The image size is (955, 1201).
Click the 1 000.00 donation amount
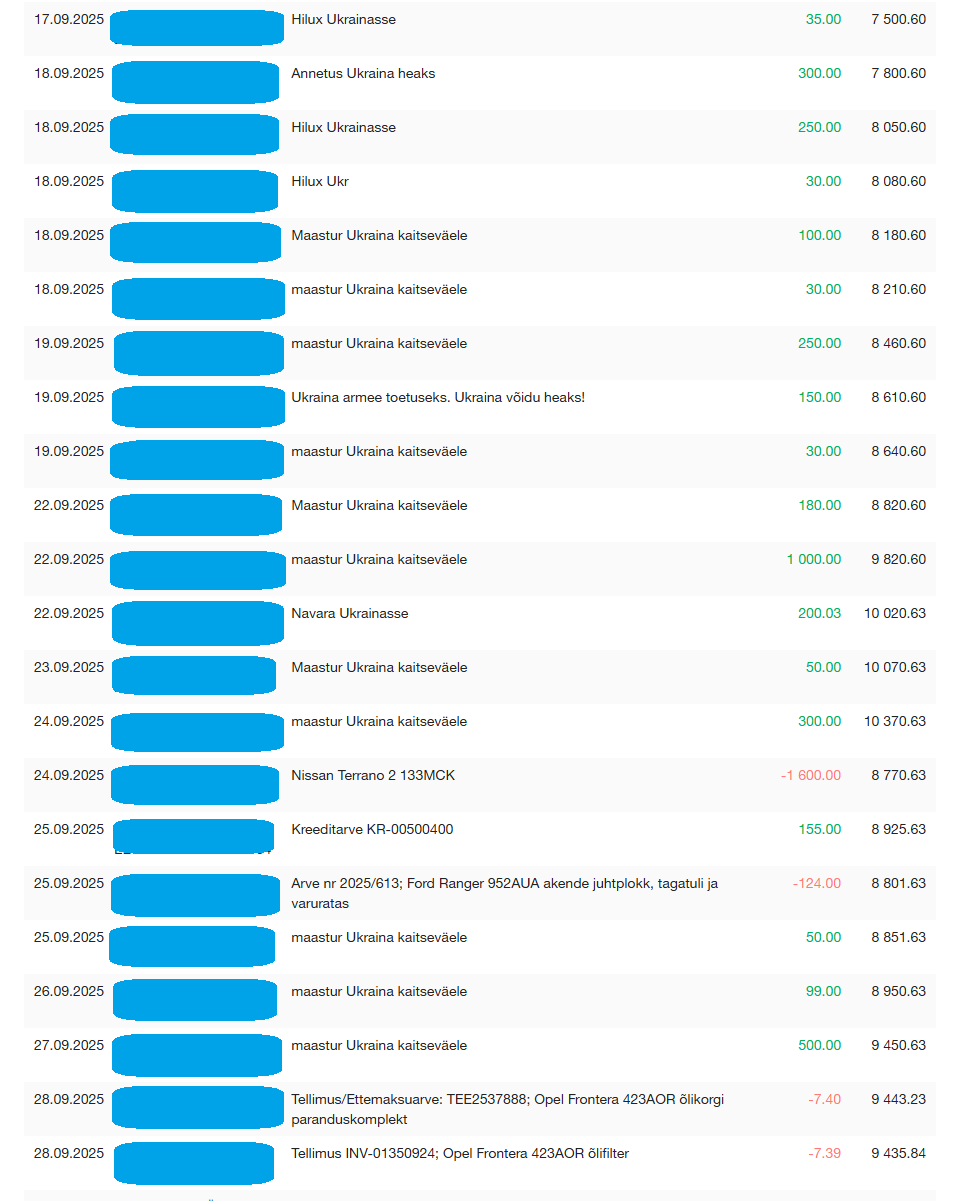point(813,559)
